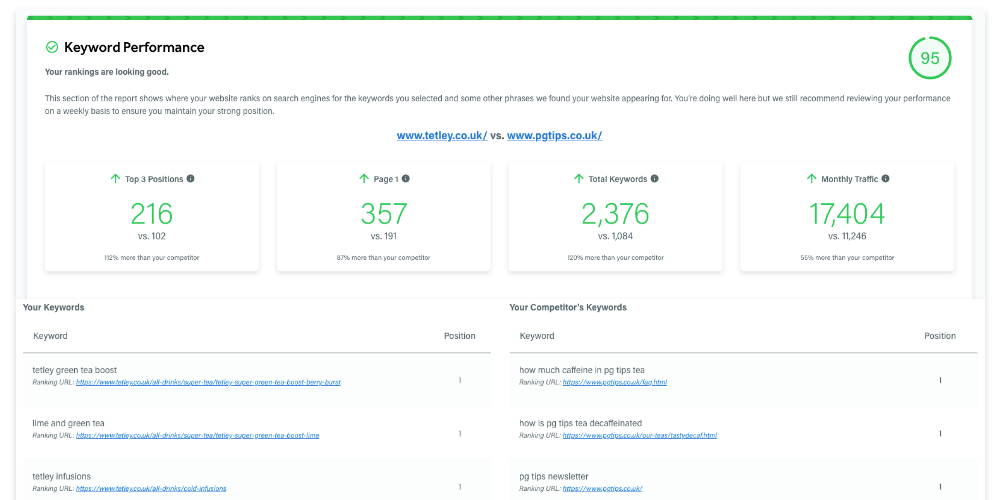
Task: Click position value for lime and green tea
Action: coord(460,434)
